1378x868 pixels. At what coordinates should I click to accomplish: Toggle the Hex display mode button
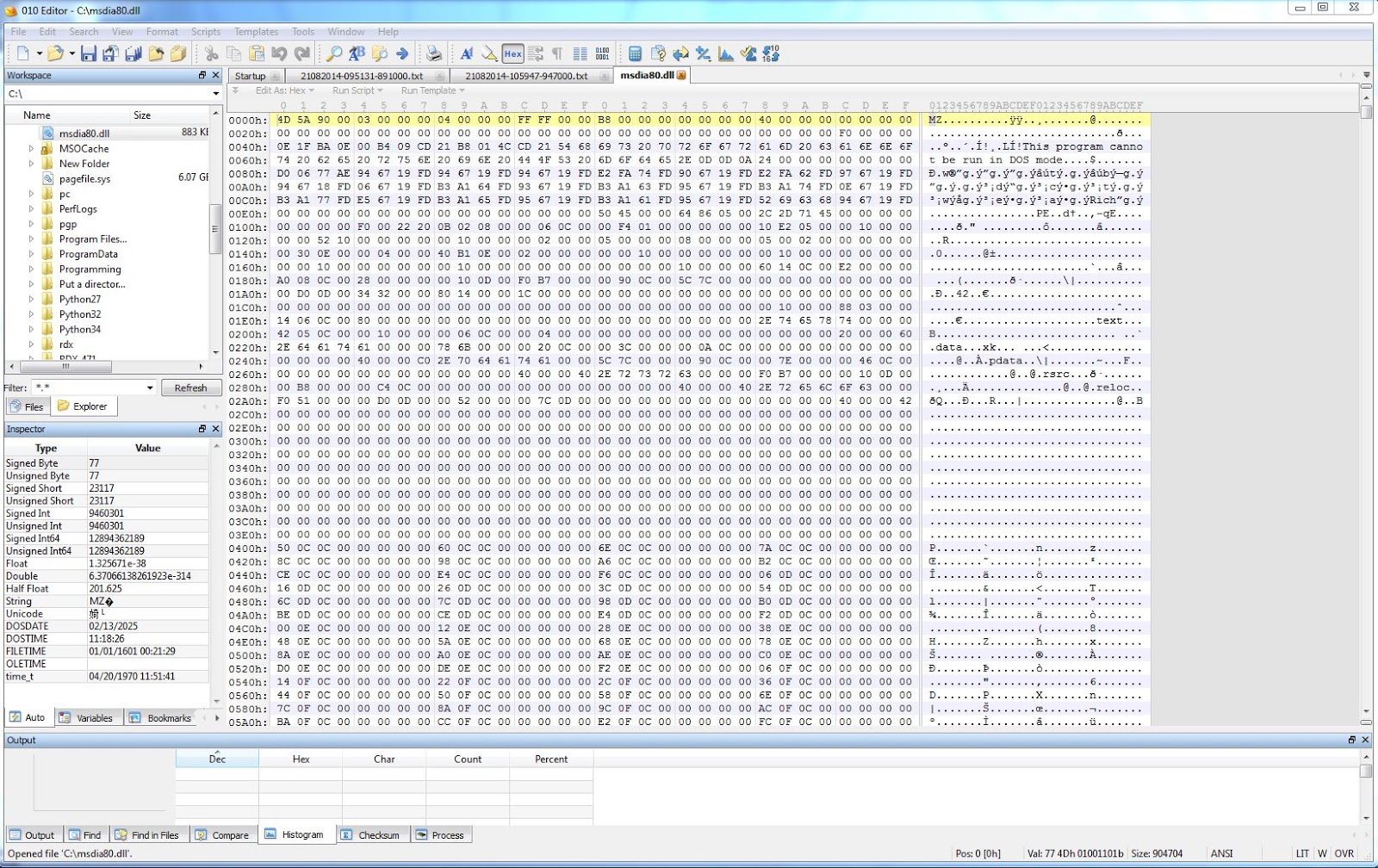click(513, 53)
